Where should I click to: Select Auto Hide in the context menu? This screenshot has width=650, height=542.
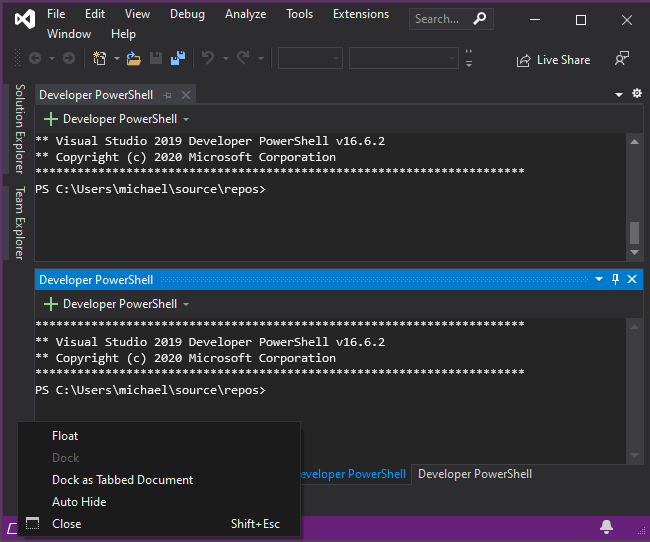coord(159,502)
